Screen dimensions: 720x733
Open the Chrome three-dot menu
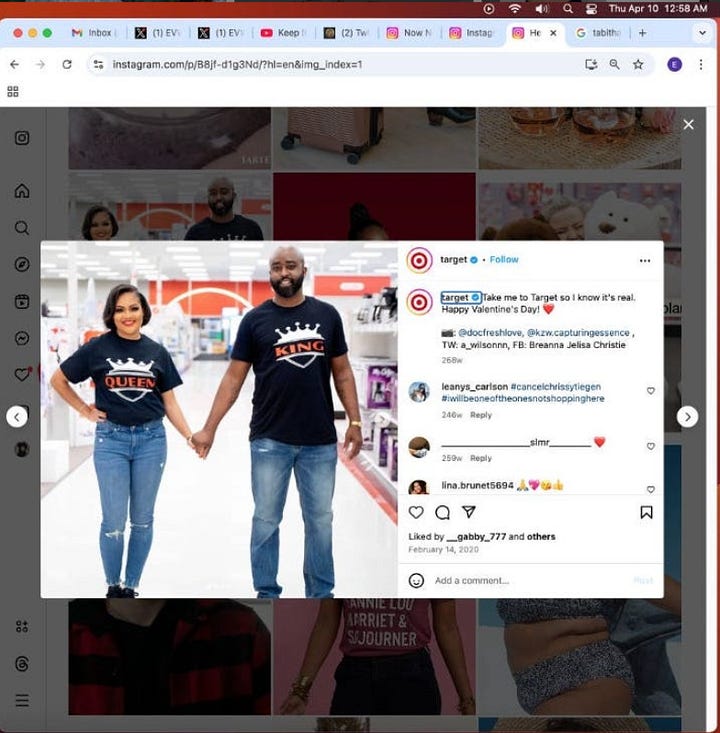pyautogui.click(x=700, y=65)
